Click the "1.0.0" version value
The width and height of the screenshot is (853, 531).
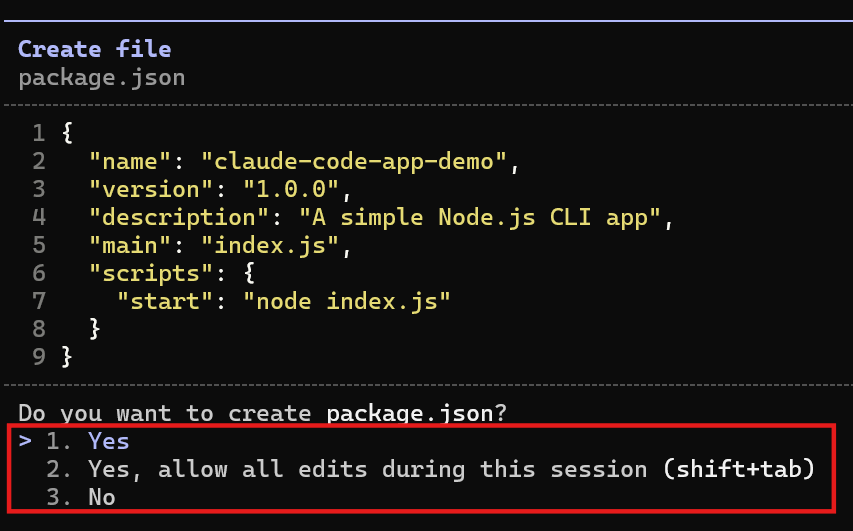pos(292,189)
